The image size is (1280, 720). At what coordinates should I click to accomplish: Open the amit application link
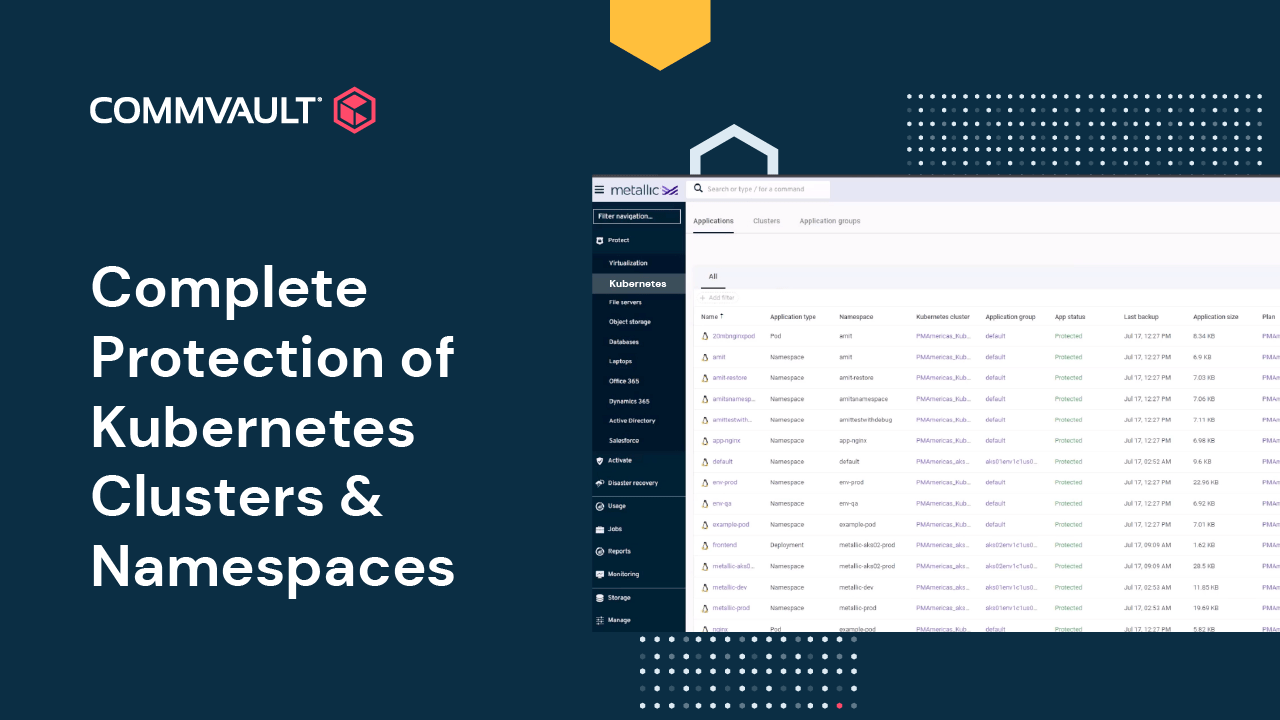719,357
